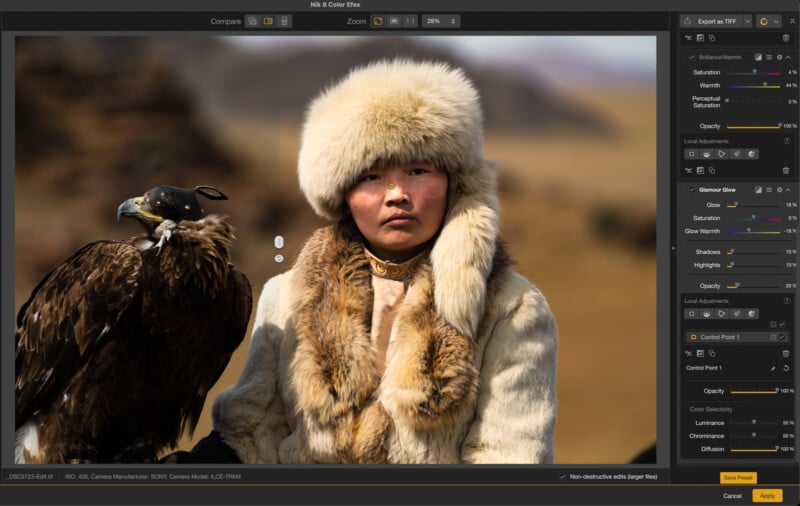The image size is (800, 506).
Task: Open help for Glamour Glow Local Adjustments
Action: tap(786, 301)
